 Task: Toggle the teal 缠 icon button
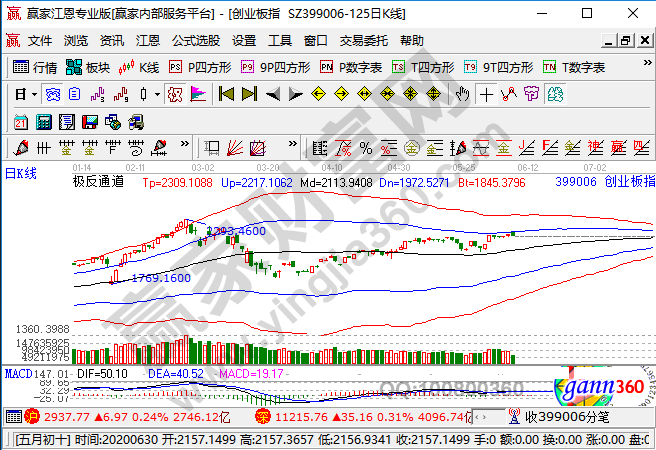555,95
